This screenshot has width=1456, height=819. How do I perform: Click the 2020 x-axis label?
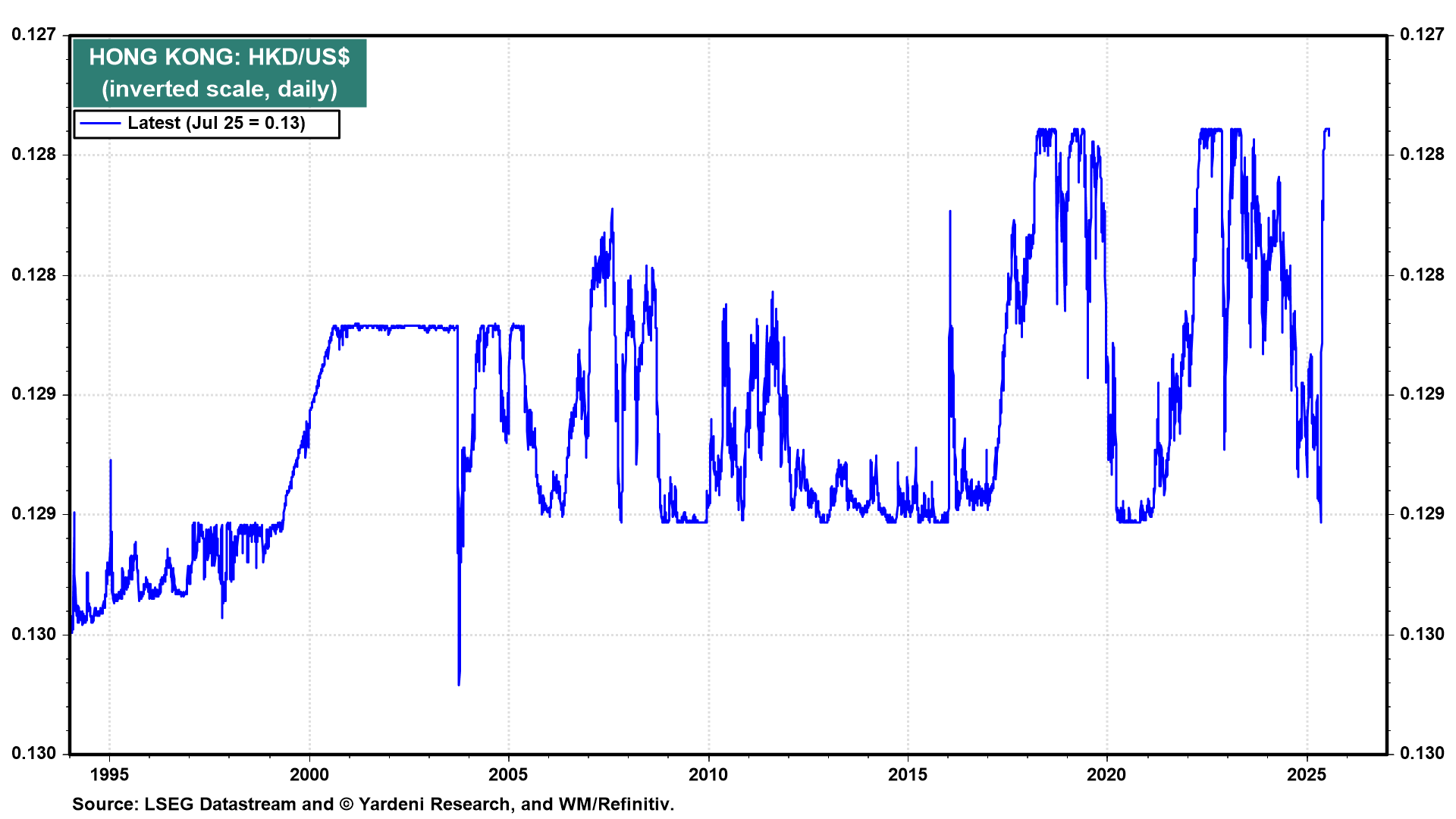(x=1106, y=775)
